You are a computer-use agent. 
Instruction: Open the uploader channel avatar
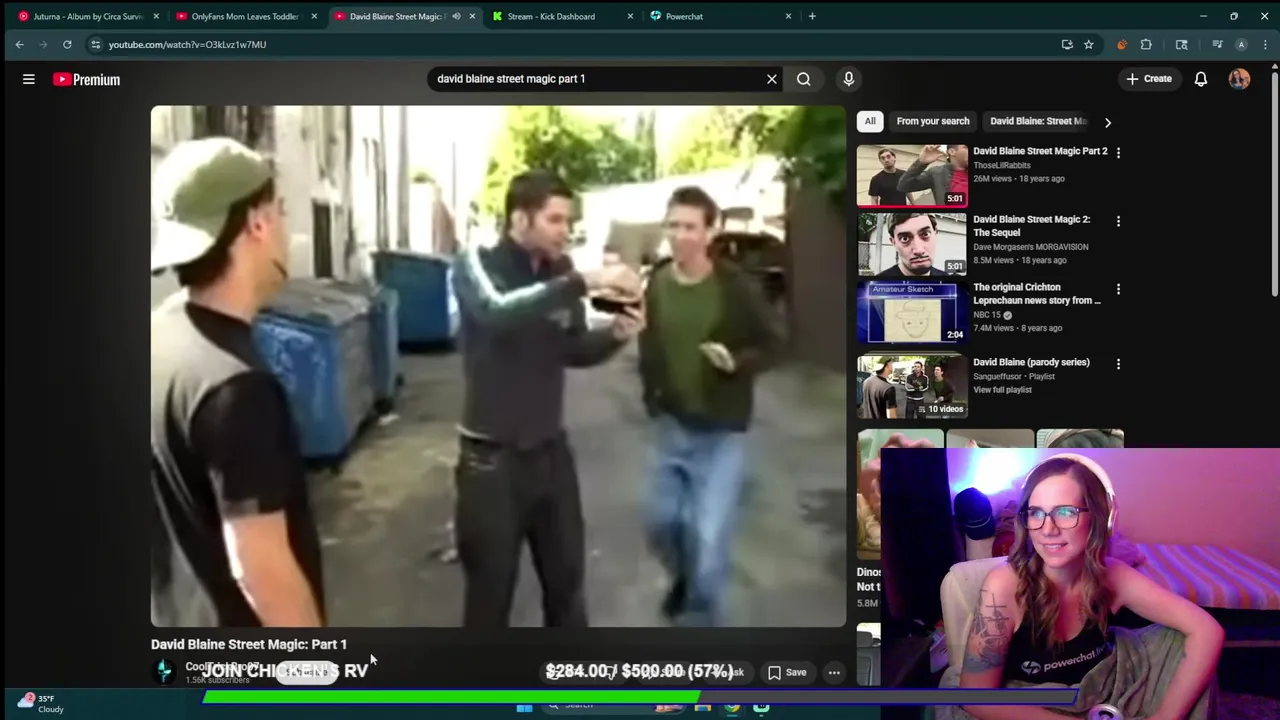165,671
